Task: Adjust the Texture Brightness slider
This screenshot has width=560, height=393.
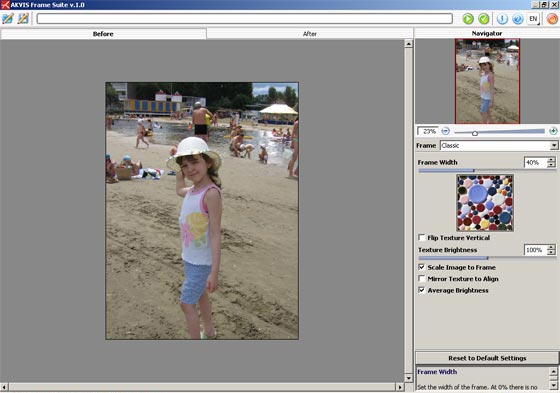Action: click(487, 258)
